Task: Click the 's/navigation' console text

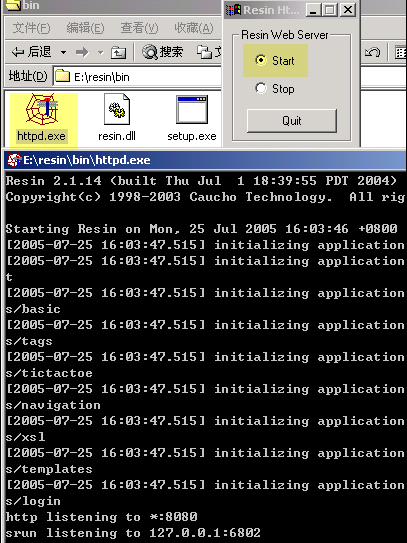Action: [x=53, y=405]
